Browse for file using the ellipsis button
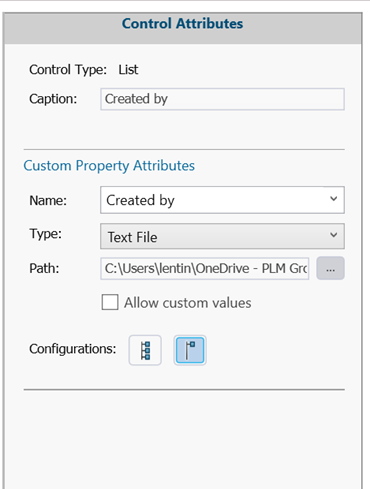This screenshot has height=489, width=370. (330, 268)
